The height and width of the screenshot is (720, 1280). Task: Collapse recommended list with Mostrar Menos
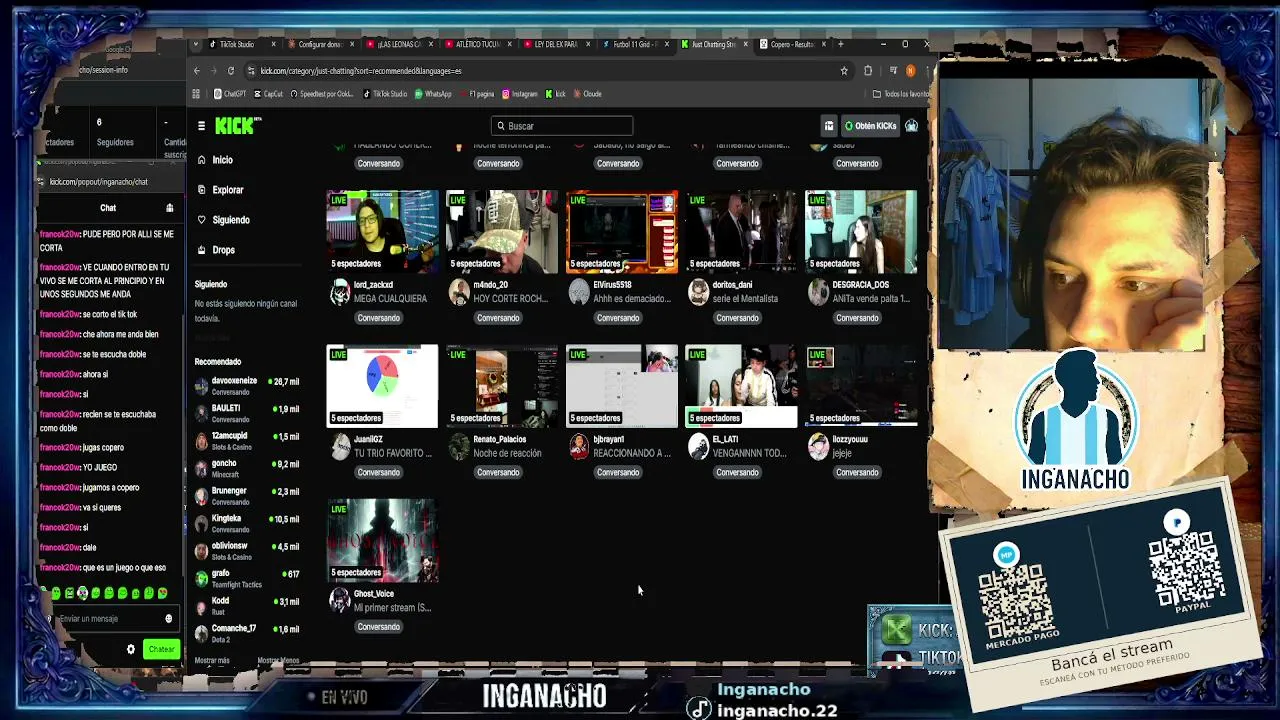tap(278, 661)
